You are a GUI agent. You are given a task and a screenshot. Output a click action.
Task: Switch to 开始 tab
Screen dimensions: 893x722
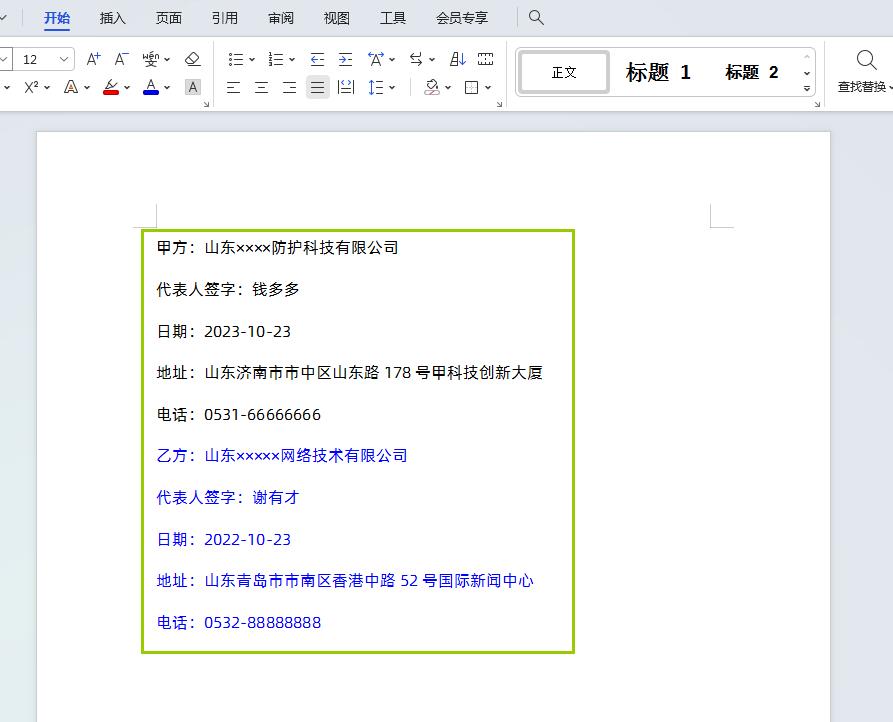(x=57, y=18)
